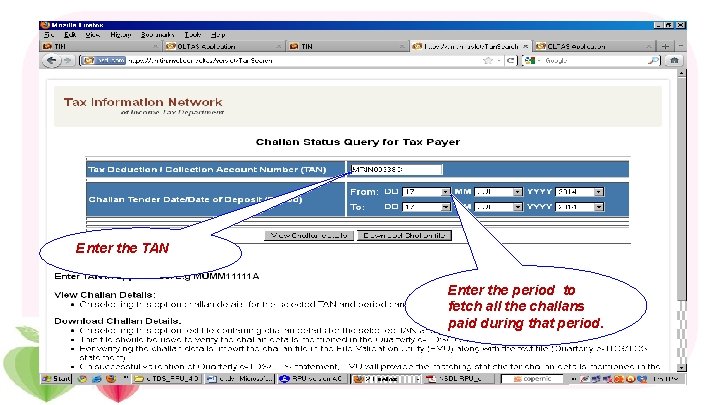Click the View Challan Details button
This screenshot has width=720, height=405.
pyautogui.click(x=309, y=236)
